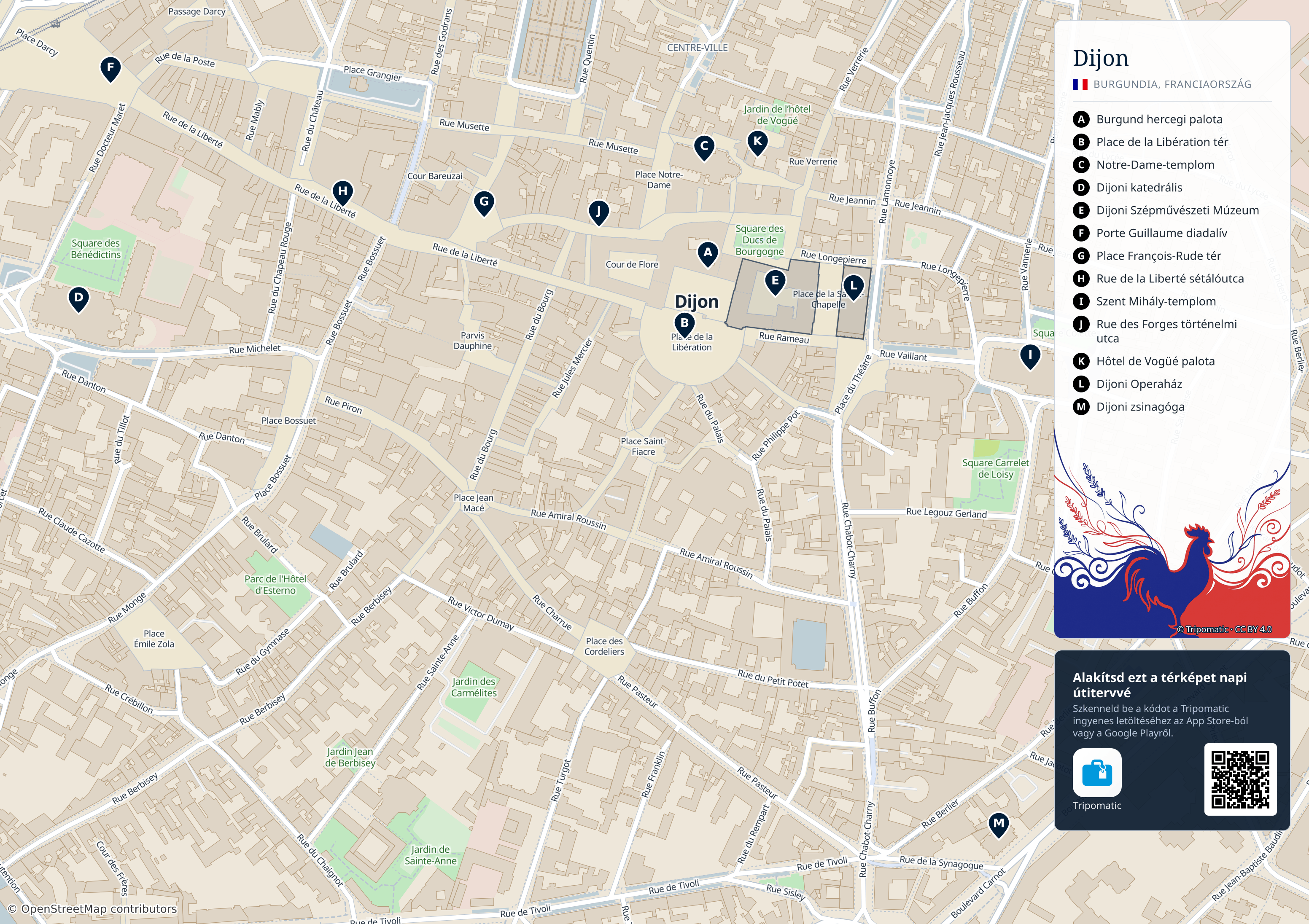Open the 'Tripomatic · CC BY 4.0' credit
This screenshot has height=924, width=1309.
point(1224,629)
